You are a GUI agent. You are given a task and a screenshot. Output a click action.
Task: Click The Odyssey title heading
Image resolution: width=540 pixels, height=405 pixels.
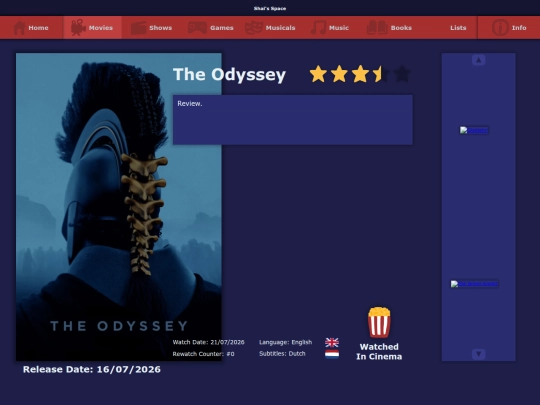coord(229,74)
